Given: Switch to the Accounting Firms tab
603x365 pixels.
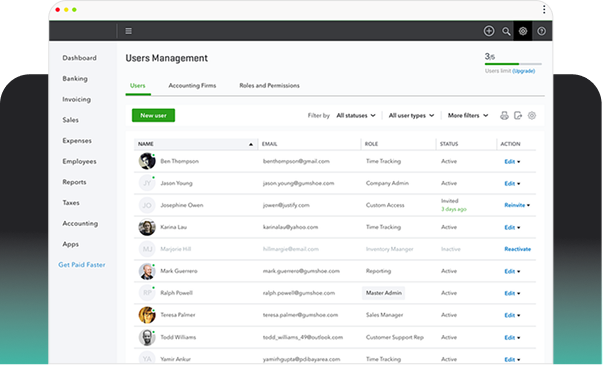Looking at the screenshot, I should [x=192, y=85].
